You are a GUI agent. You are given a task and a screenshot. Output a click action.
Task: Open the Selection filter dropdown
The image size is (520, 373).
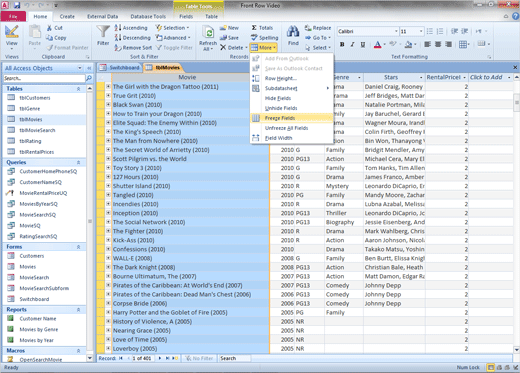click(173, 28)
